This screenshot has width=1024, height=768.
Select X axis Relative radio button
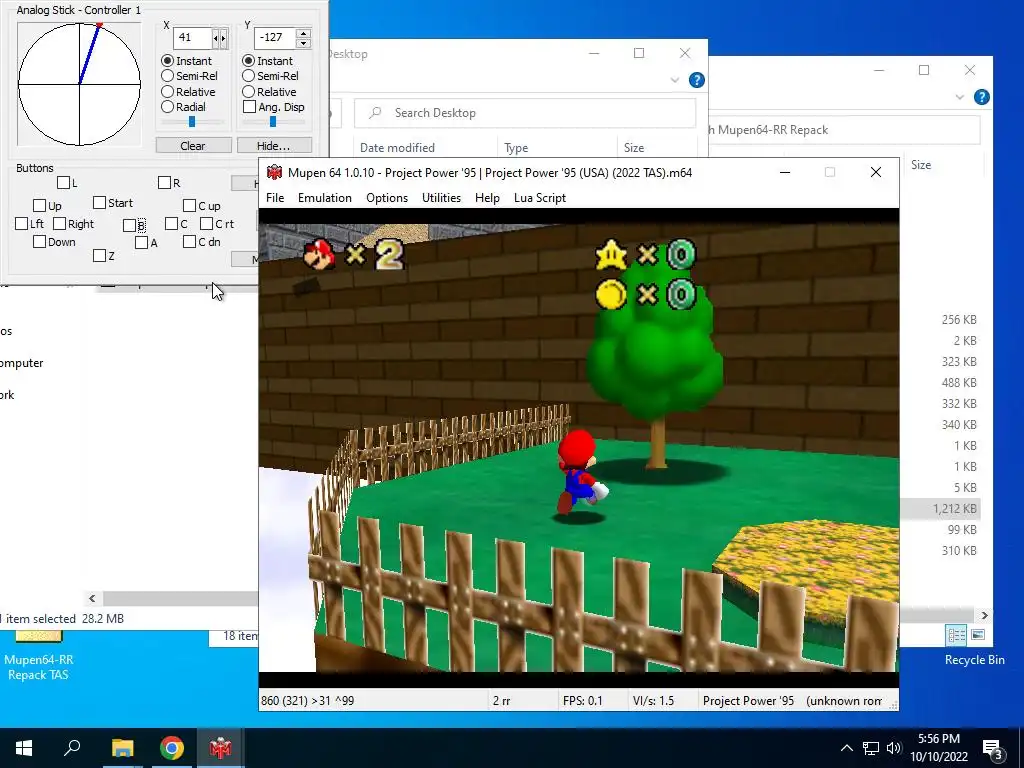(x=168, y=92)
